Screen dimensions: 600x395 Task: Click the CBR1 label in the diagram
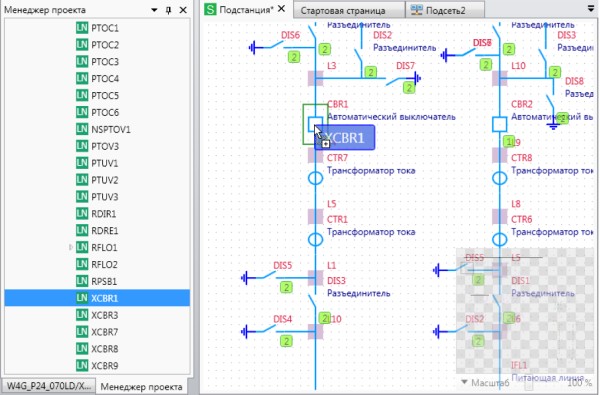338,104
